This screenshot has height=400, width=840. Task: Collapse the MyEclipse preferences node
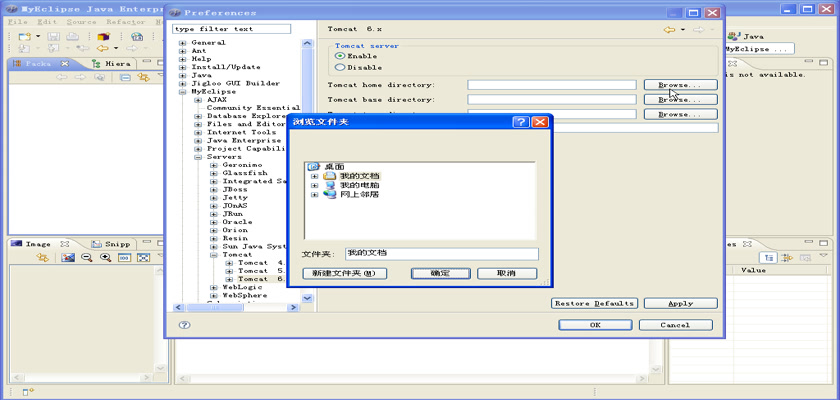183,92
